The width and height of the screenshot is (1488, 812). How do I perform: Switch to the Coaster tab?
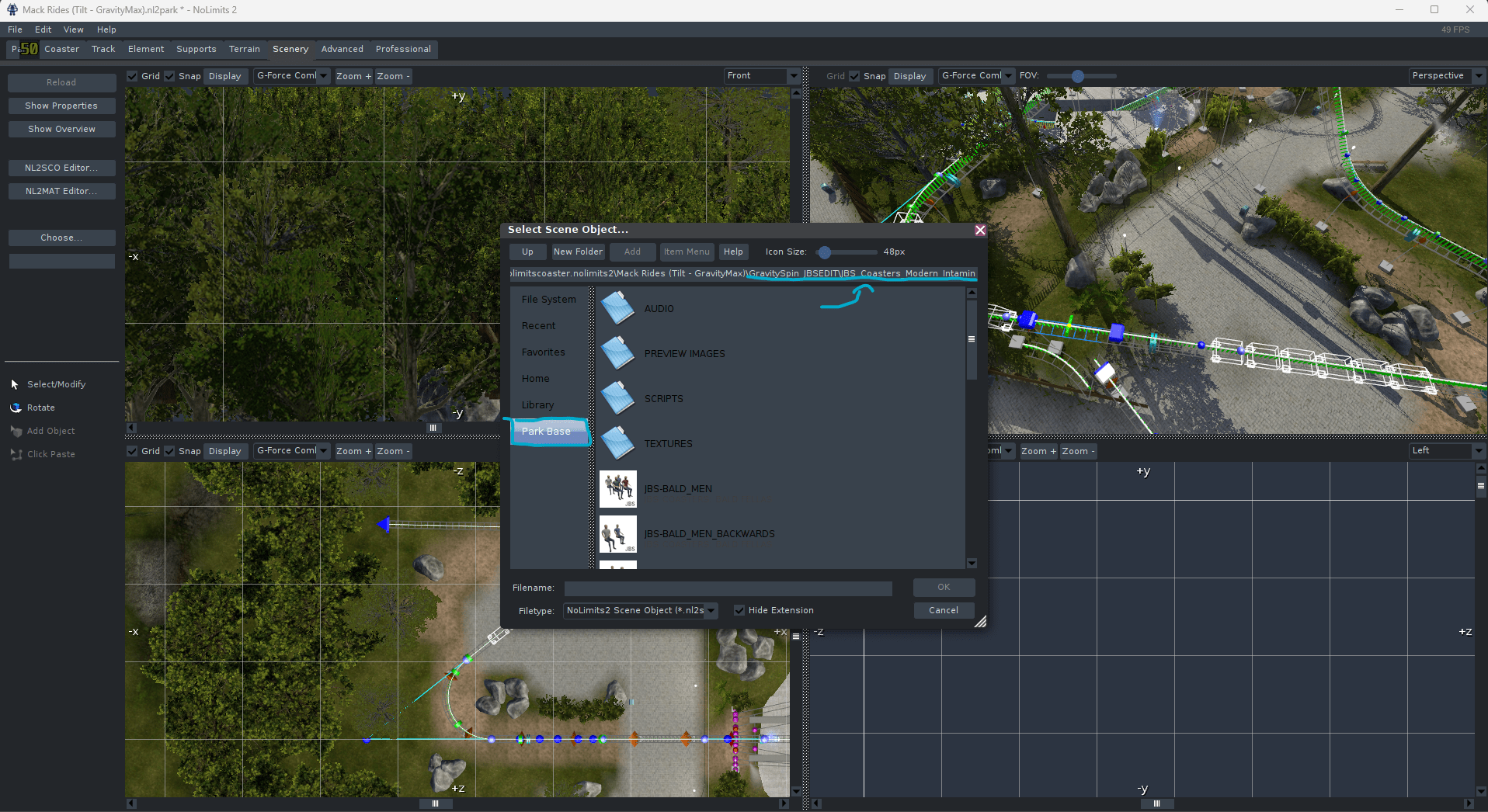[x=62, y=49]
